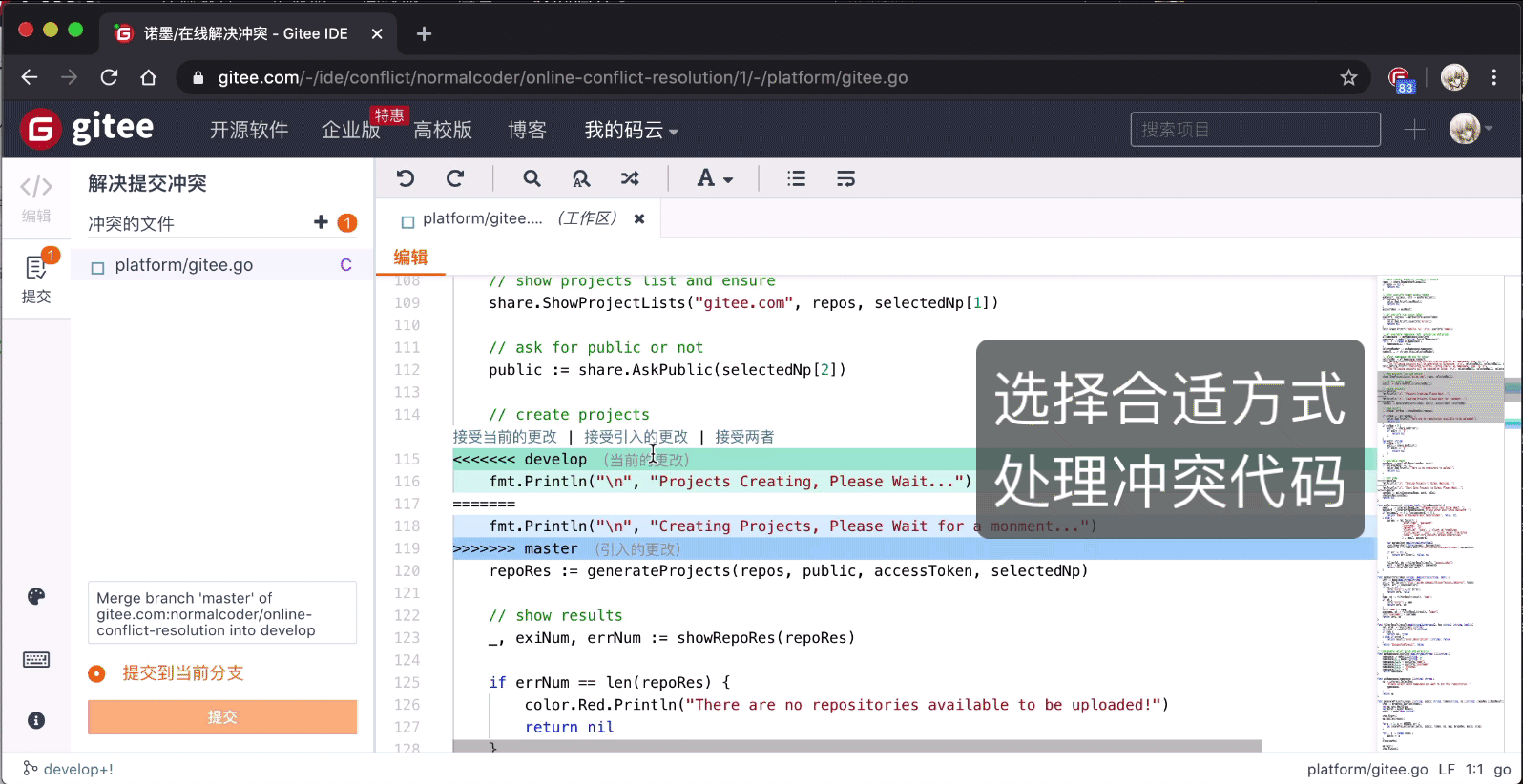Open the user avatar menu in Gitee header

point(1471,129)
